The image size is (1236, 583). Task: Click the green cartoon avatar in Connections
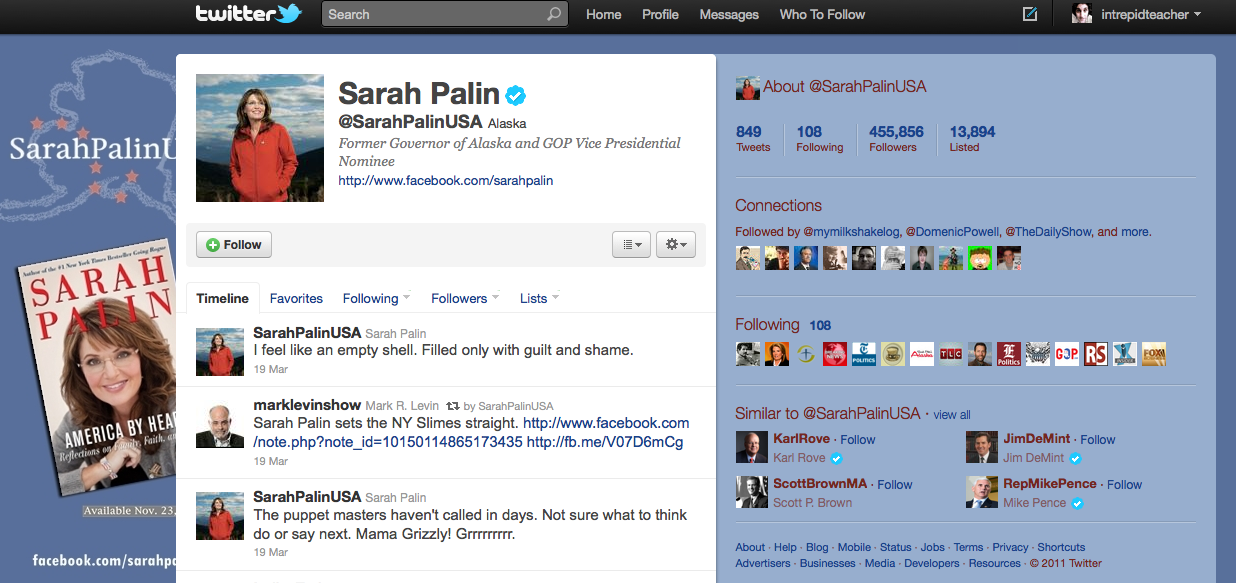coord(980,258)
